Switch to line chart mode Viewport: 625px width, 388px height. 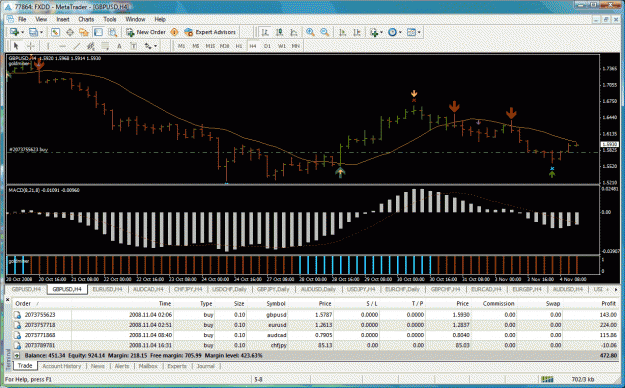294,32
